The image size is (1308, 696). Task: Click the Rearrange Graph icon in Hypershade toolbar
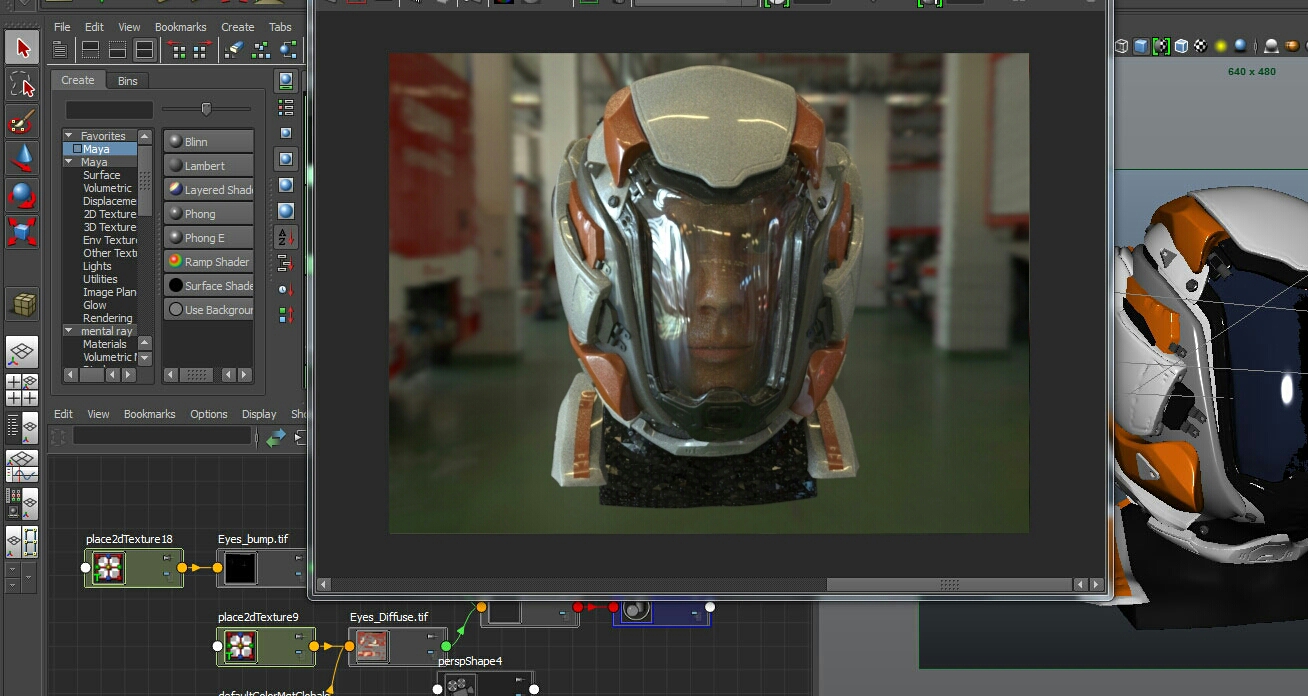(261, 48)
